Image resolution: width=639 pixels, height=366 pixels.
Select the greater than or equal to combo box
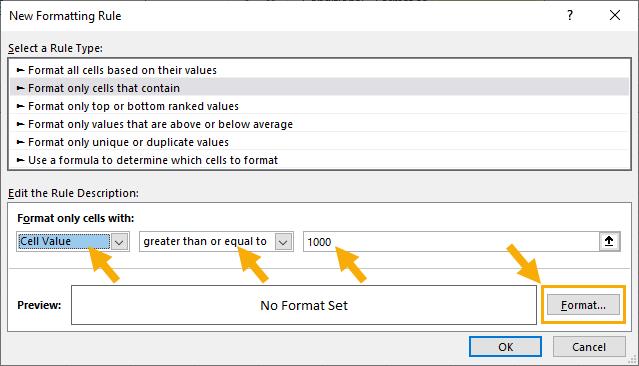point(216,242)
